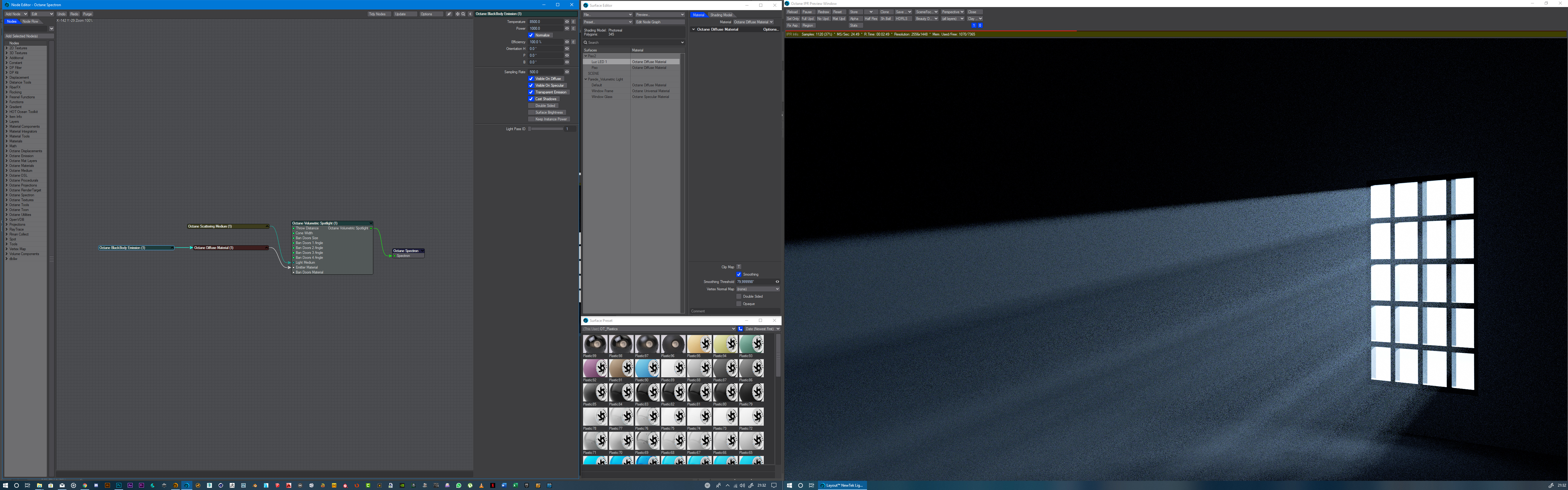Click the magnifier zoom icon in node editor

(463, 14)
